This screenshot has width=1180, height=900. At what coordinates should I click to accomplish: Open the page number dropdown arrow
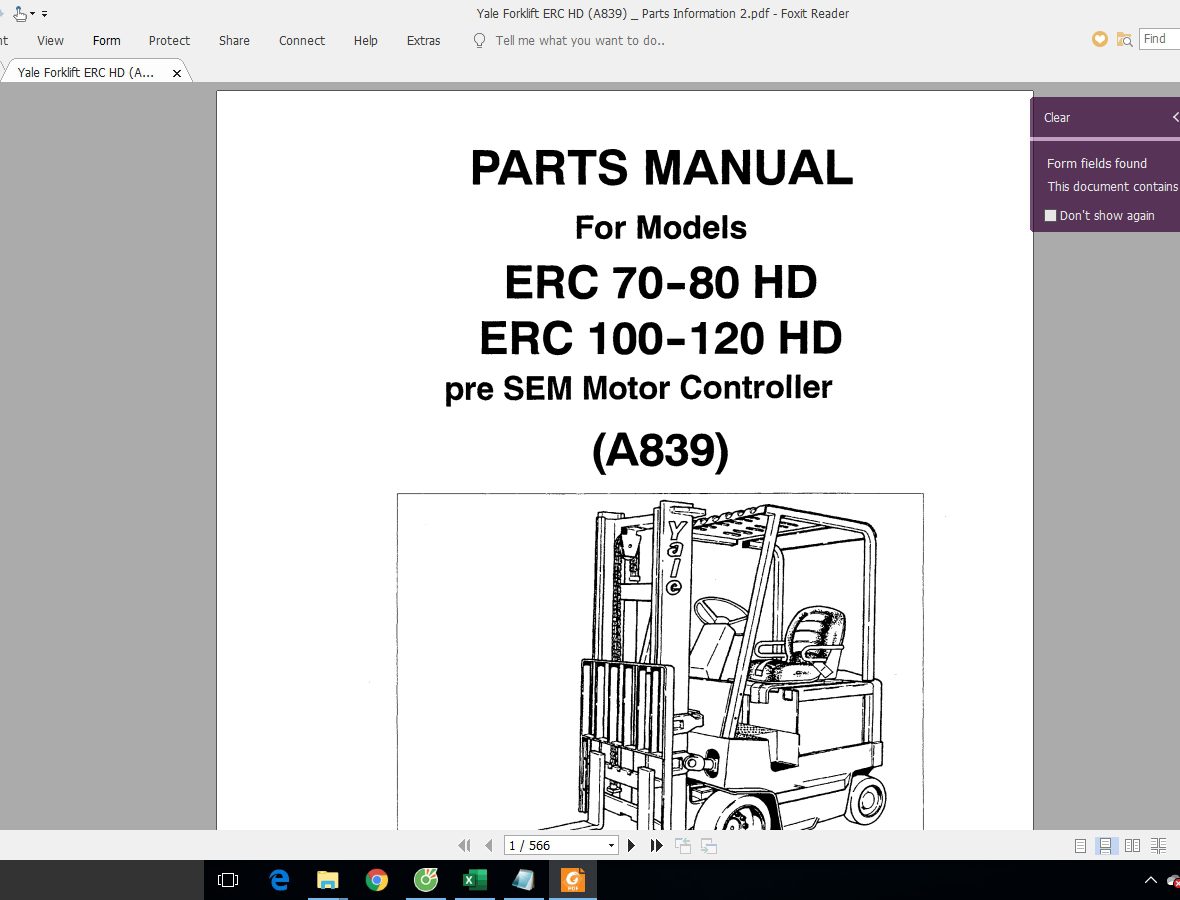611,845
